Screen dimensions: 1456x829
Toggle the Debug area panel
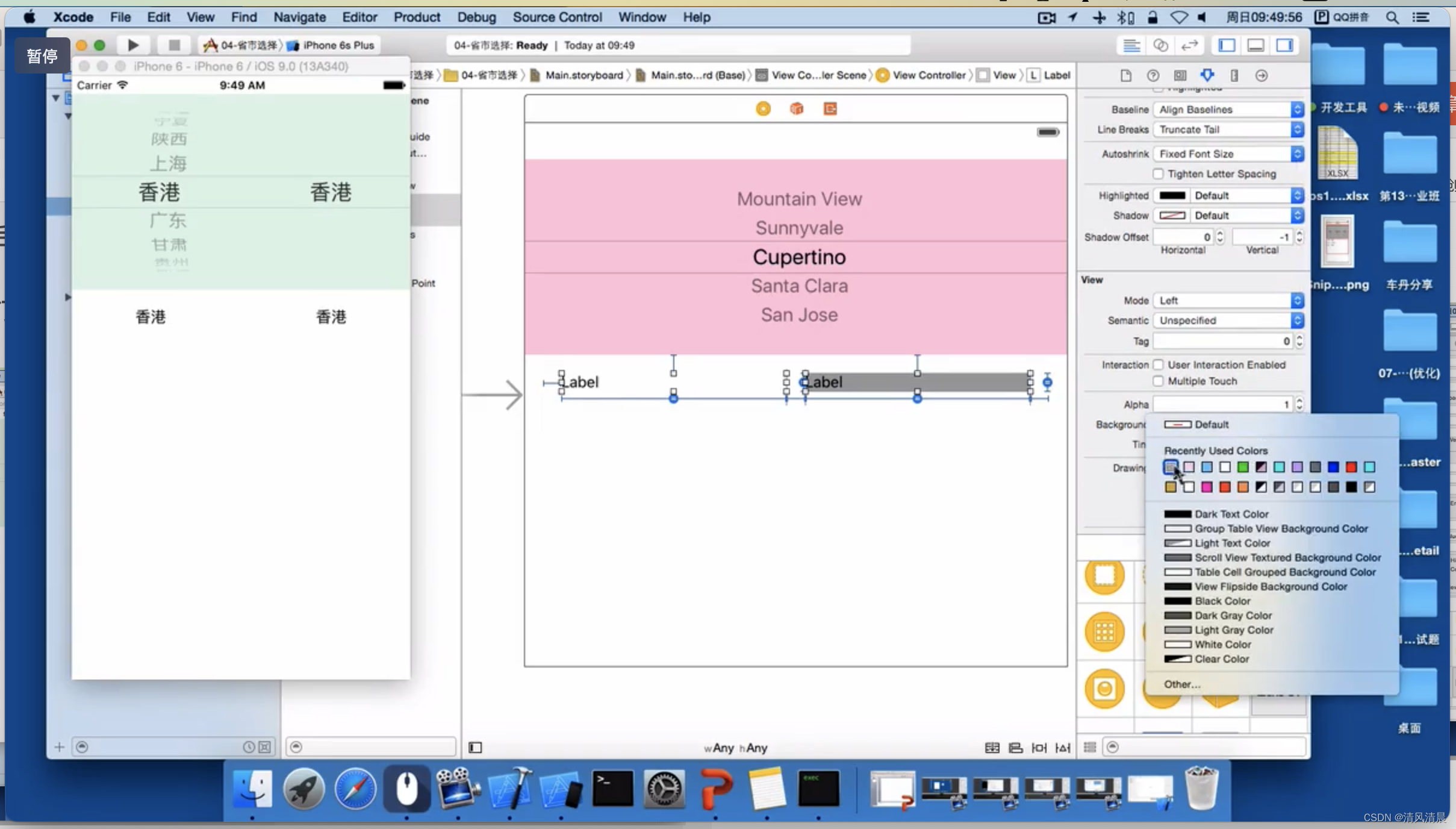tap(1255, 45)
